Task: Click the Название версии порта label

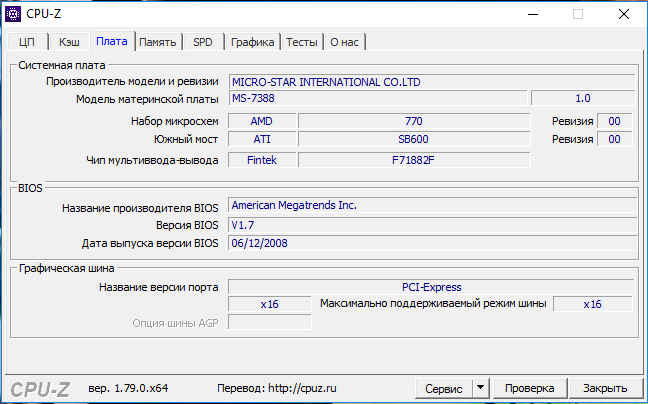Action: pos(159,288)
